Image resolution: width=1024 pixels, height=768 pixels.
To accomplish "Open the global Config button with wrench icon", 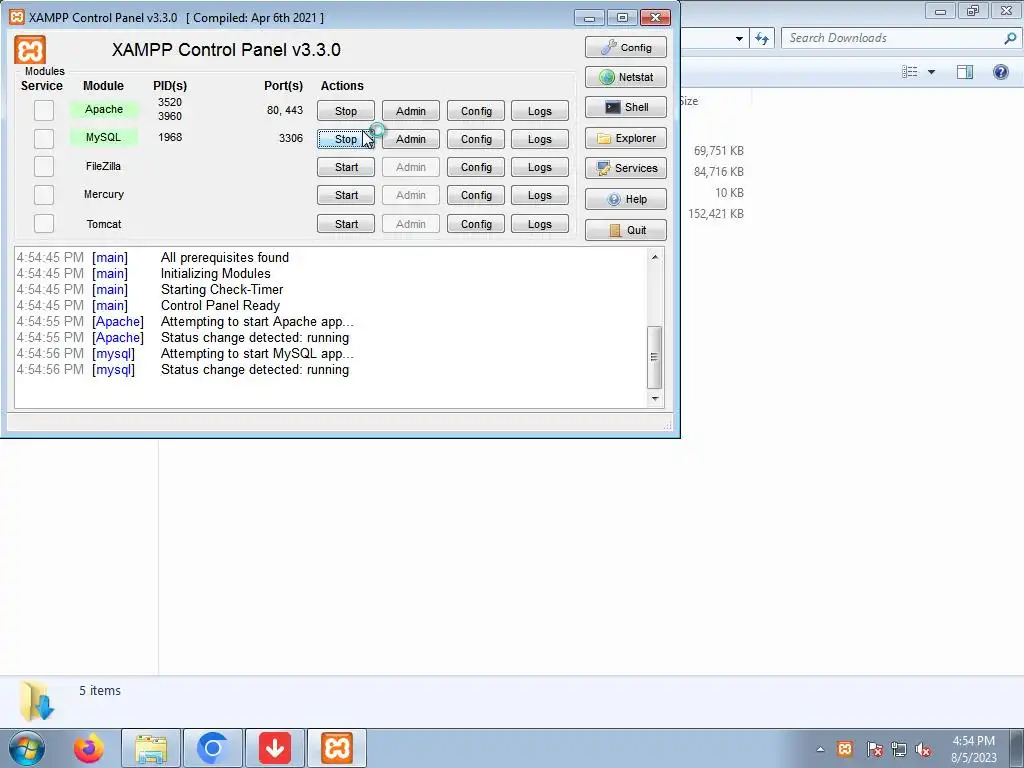I will click(626, 47).
